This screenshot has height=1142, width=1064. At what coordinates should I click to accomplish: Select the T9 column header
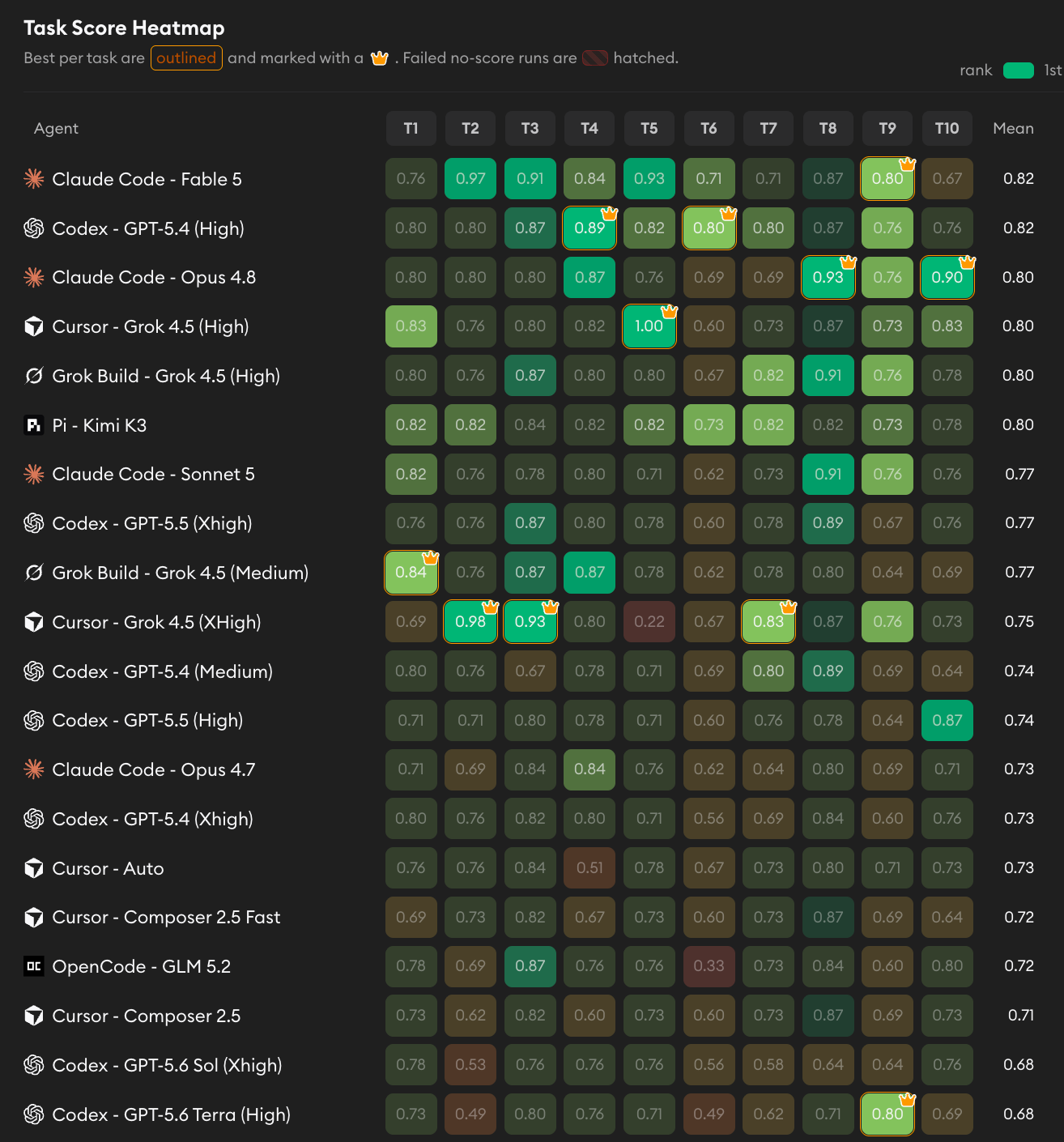[x=887, y=128]
